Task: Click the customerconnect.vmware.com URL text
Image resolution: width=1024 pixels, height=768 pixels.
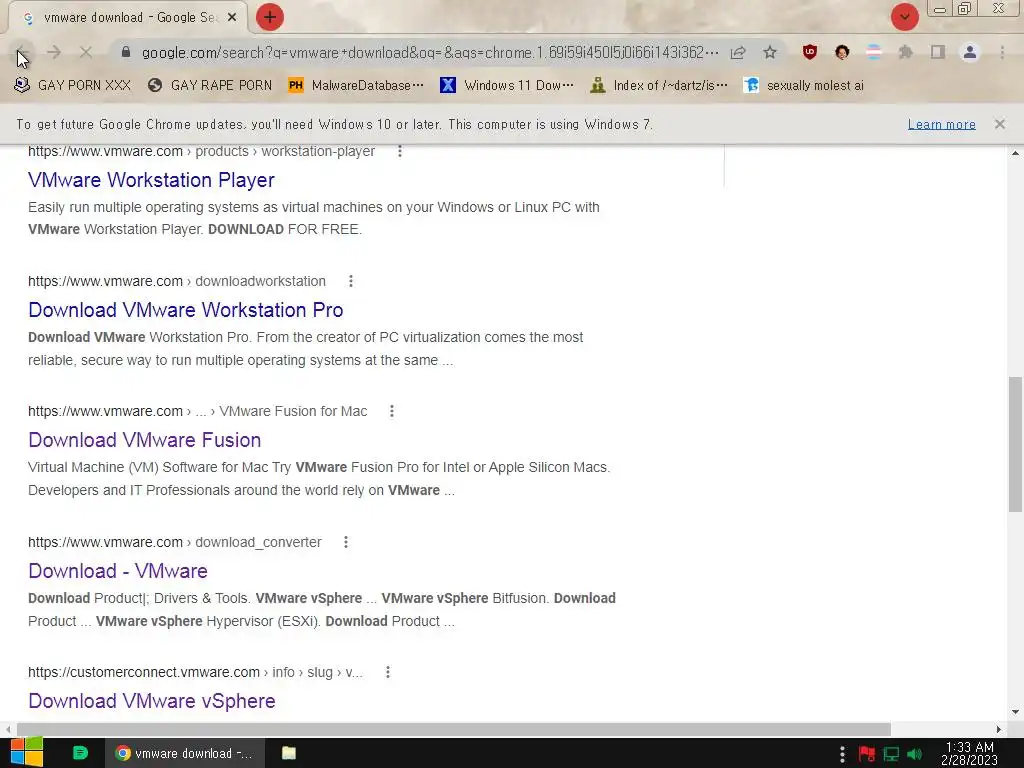Action: pos(144,672)
